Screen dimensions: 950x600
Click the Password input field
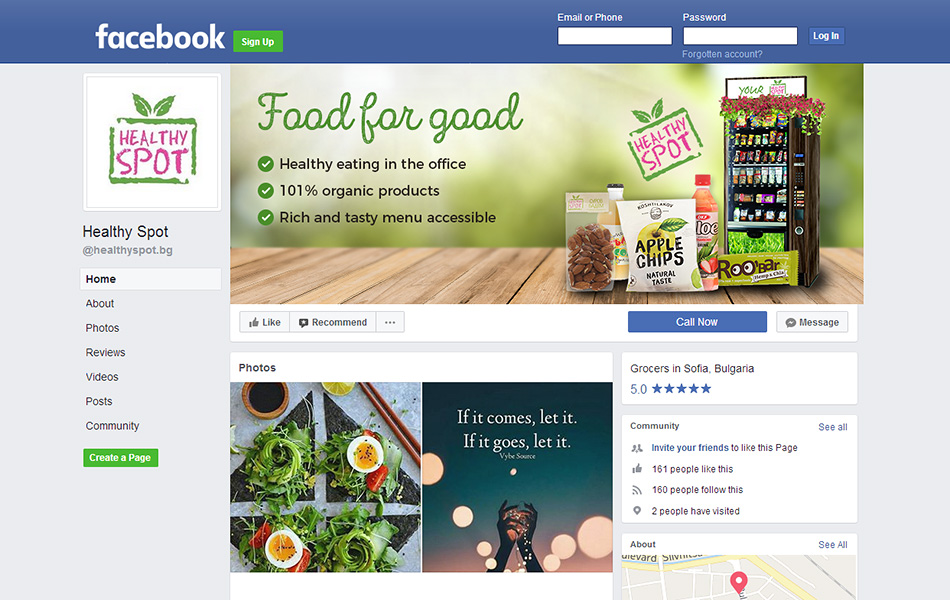point(740,36)
